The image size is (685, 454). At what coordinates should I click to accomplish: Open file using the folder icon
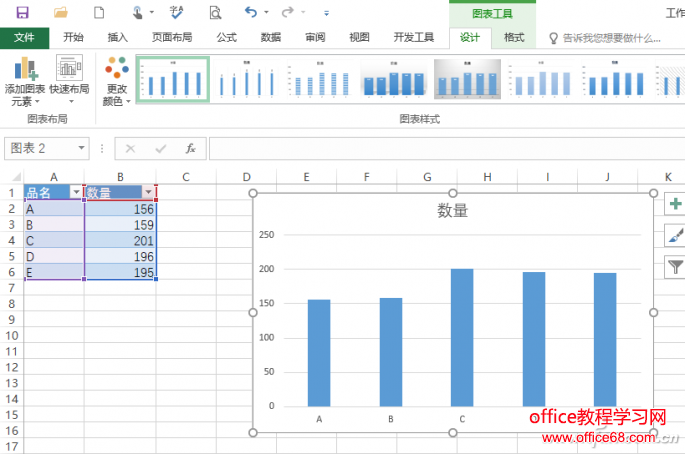coord(61,12)
